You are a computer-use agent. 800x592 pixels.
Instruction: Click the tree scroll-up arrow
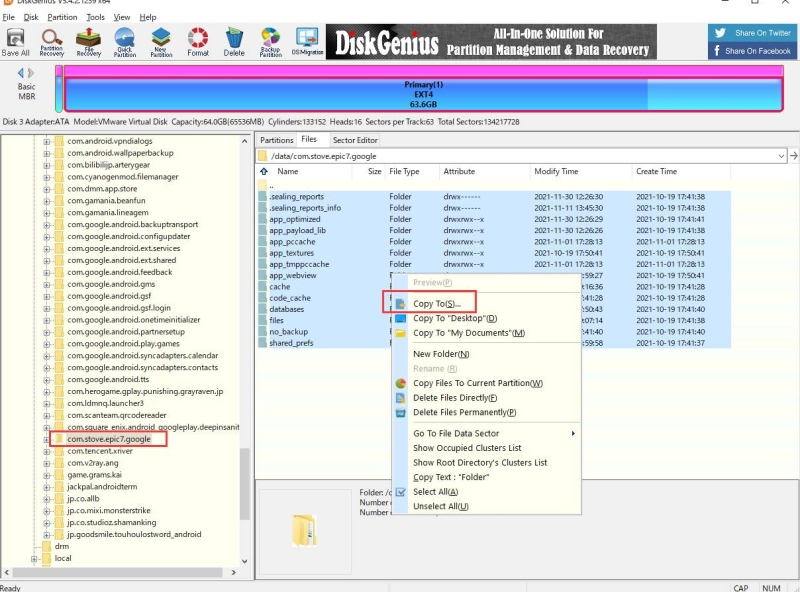tap(244, 141)
